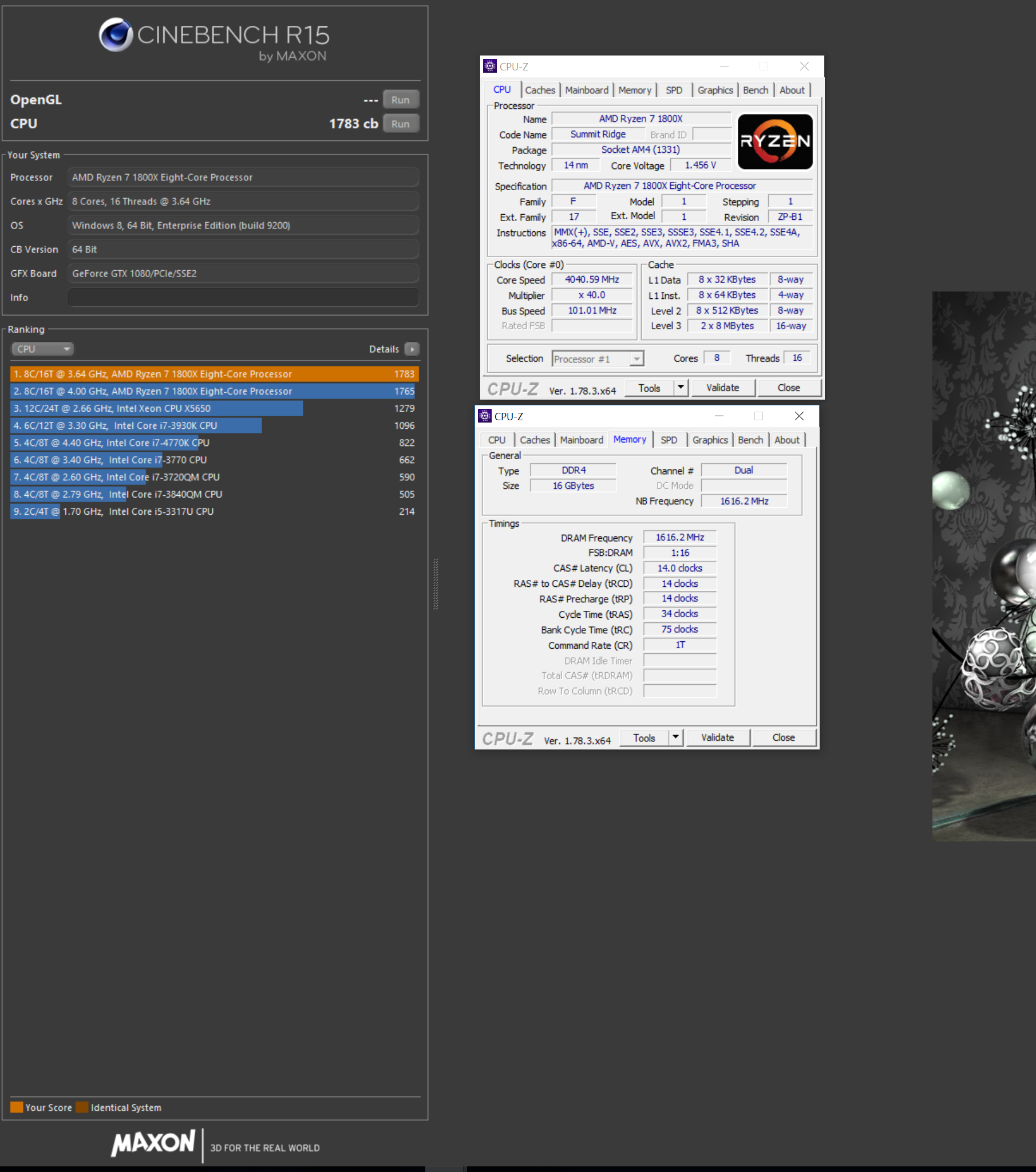Select the CPU tab in the top CPU-Z window

click(x=501, y=89)
